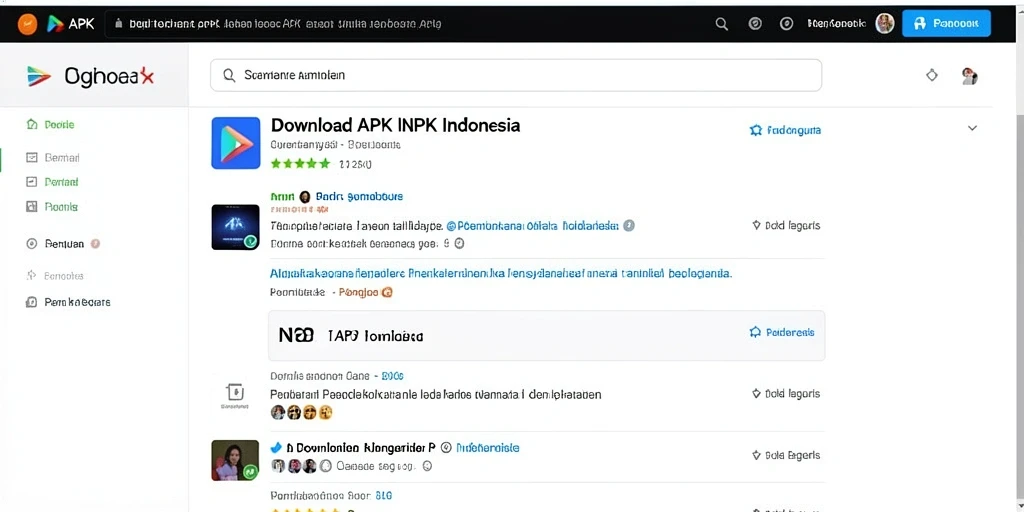Screen dimensions: 1024x512
Task: Click the address bar URL text
Action: click(285, 24)
